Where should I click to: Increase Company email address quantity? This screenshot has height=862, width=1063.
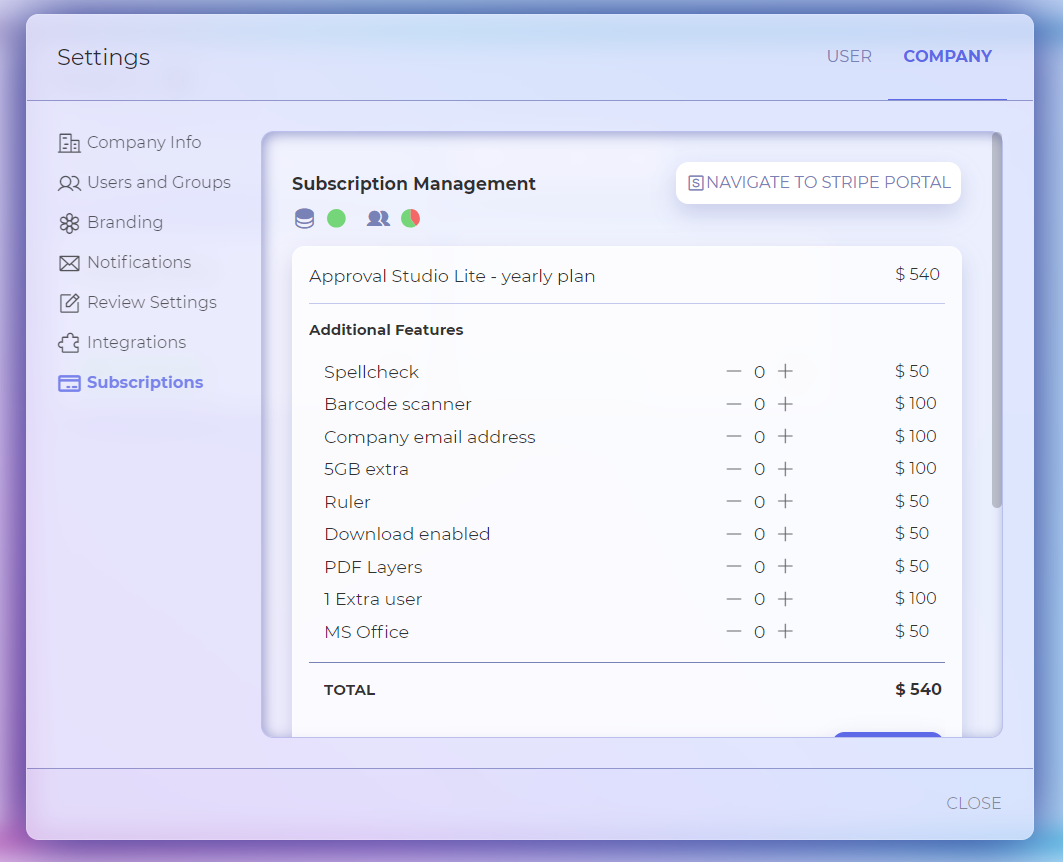coord(785,436)
